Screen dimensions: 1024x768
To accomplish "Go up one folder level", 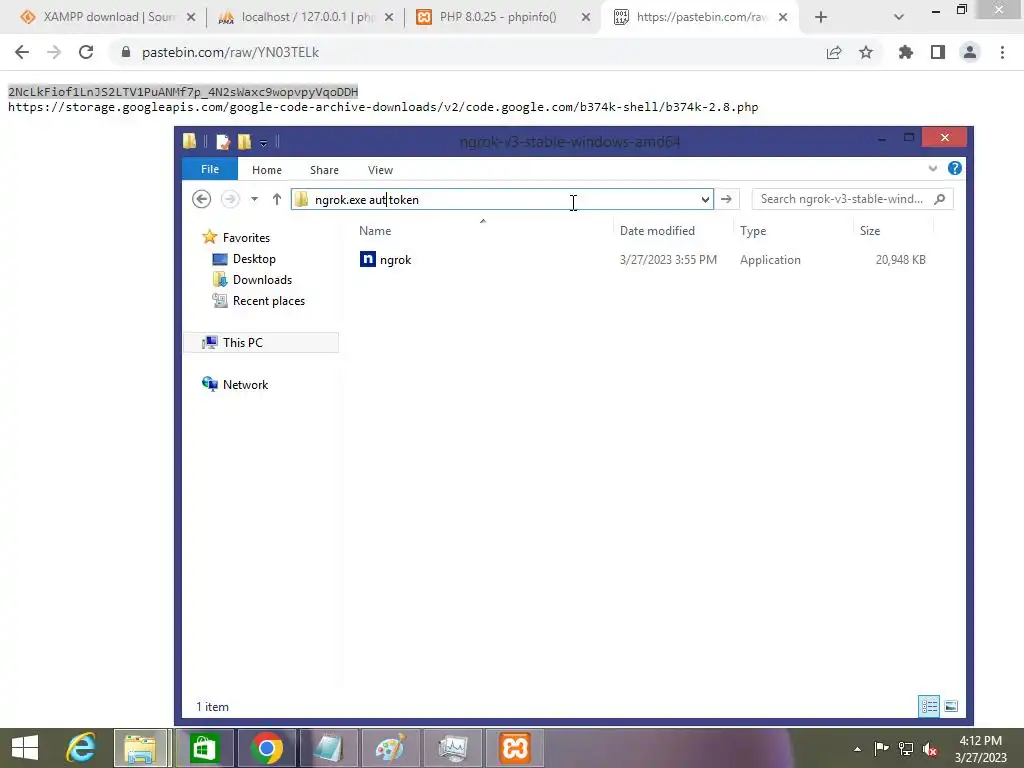I will point(277,199).
